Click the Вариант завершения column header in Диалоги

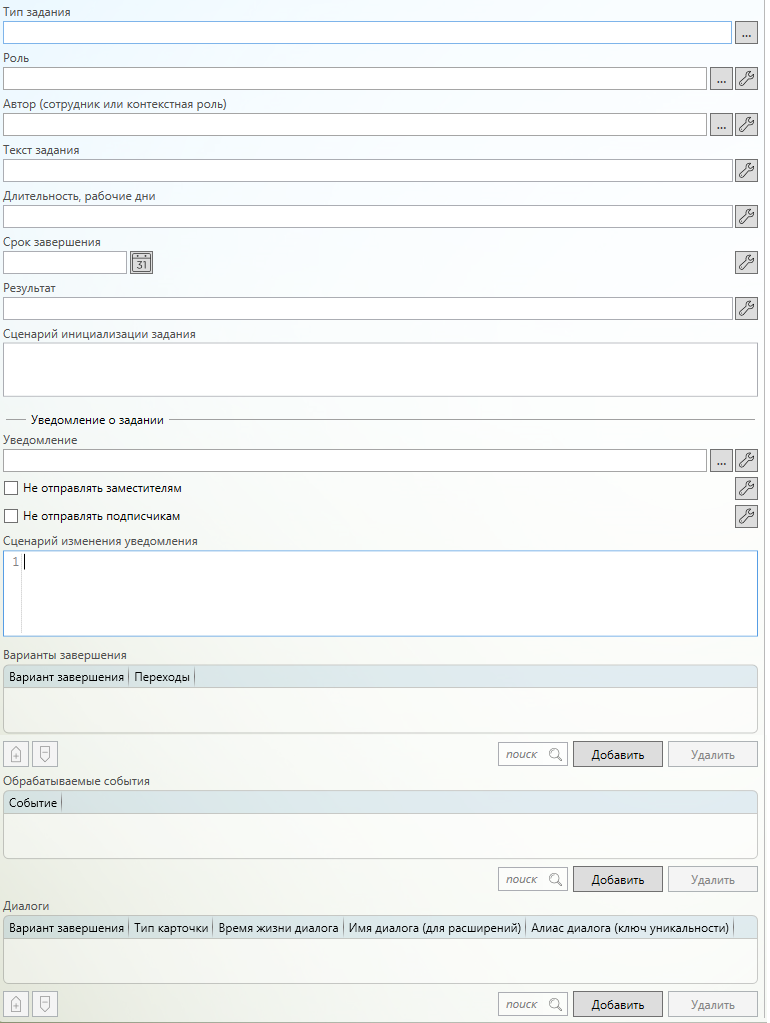pyautogui.click(x=67, y=928)
